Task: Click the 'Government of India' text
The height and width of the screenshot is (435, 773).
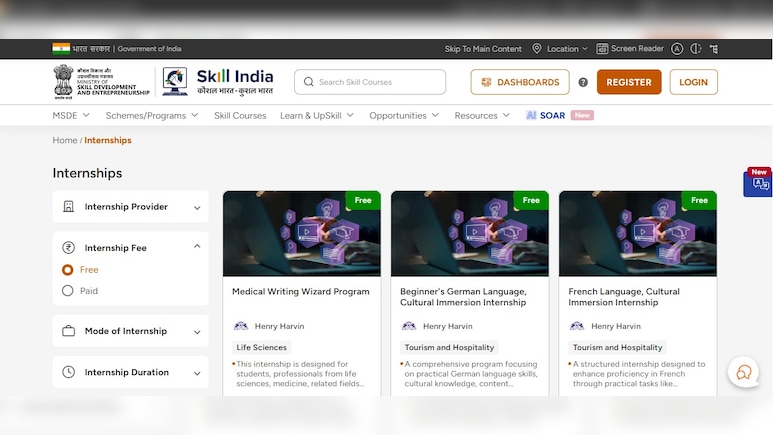Action: (x=149, y=49)
